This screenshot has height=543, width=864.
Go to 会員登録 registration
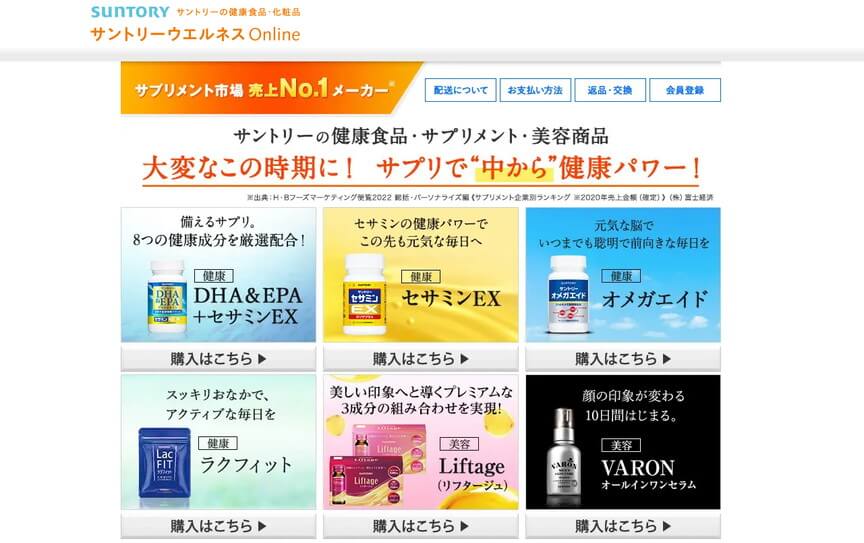tap(685, 90)
